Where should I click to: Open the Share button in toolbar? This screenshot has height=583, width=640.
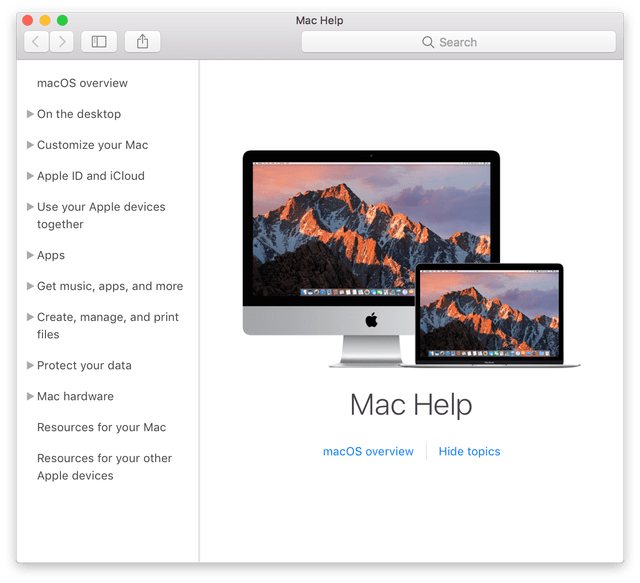click(142, 42)
